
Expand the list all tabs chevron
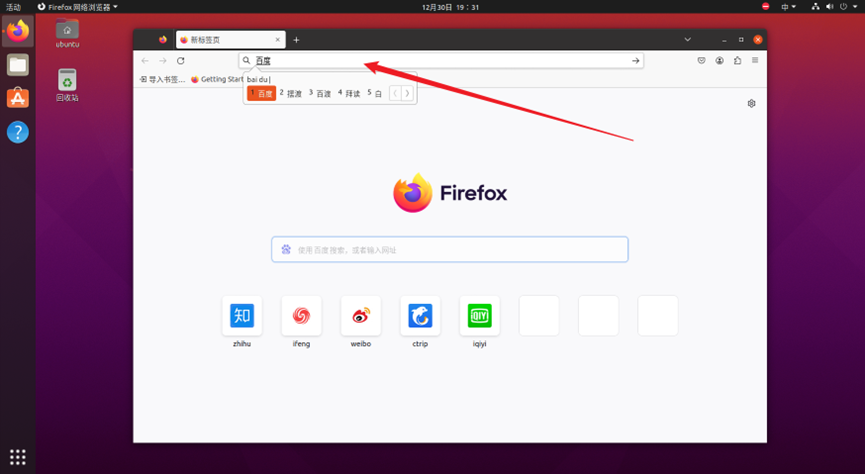(687, 40)
